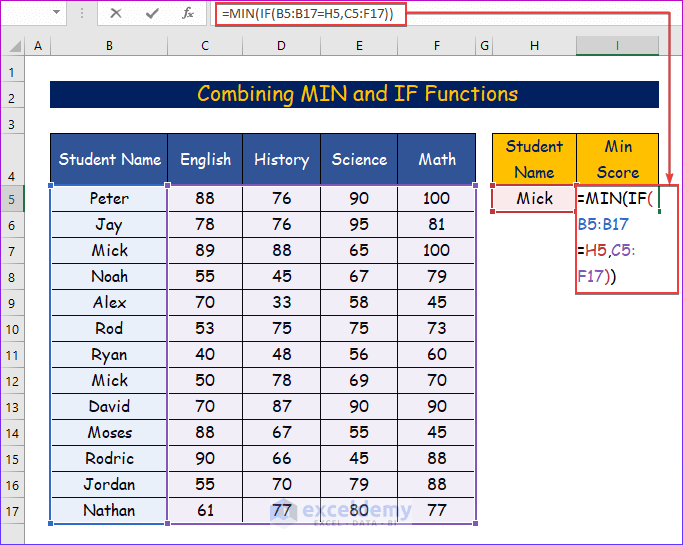Expand the Name Box dropdown arrow
The image size is (683, 545).
point(56,12)
